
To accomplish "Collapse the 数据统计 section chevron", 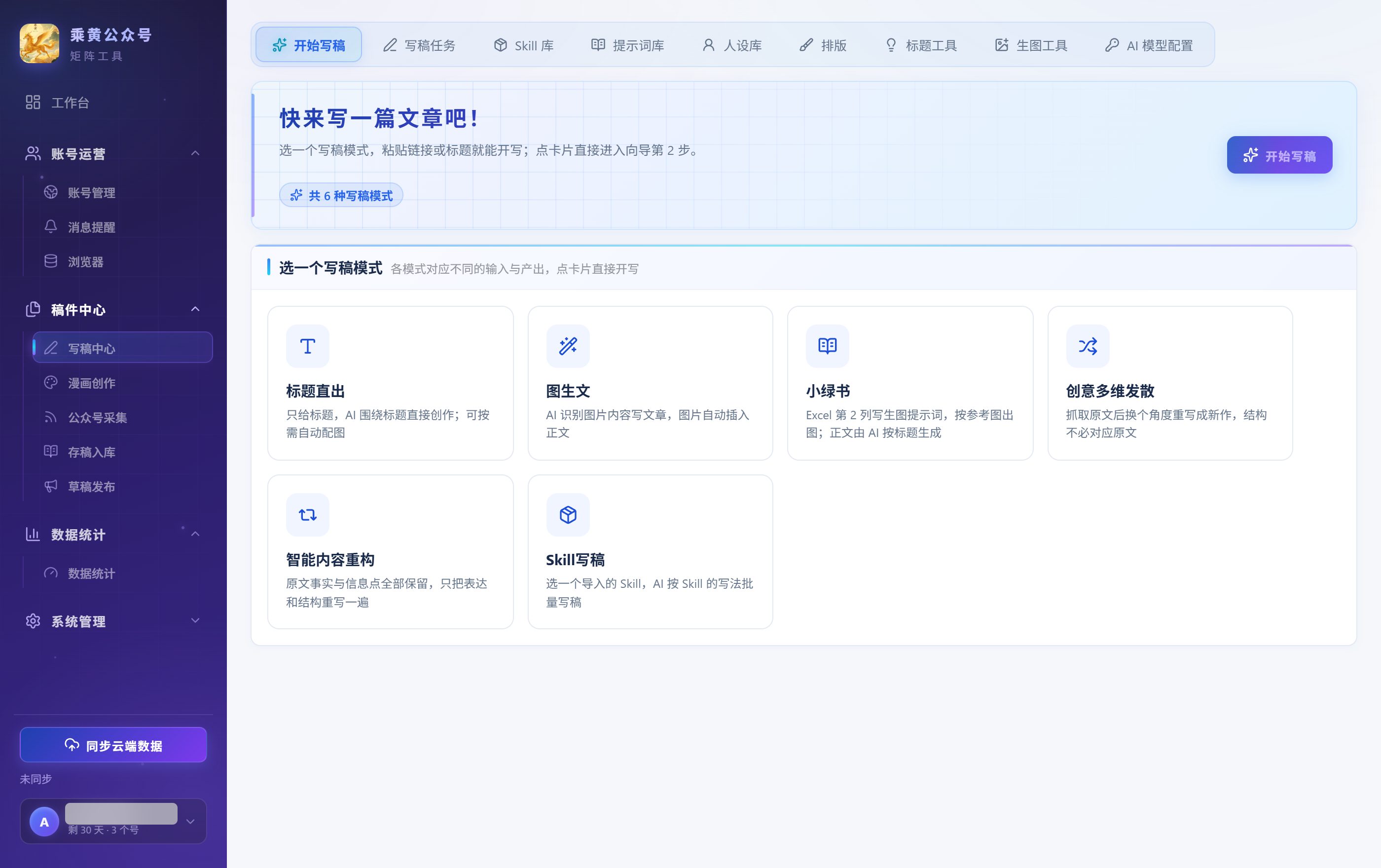I will click(x=195, y=534).
